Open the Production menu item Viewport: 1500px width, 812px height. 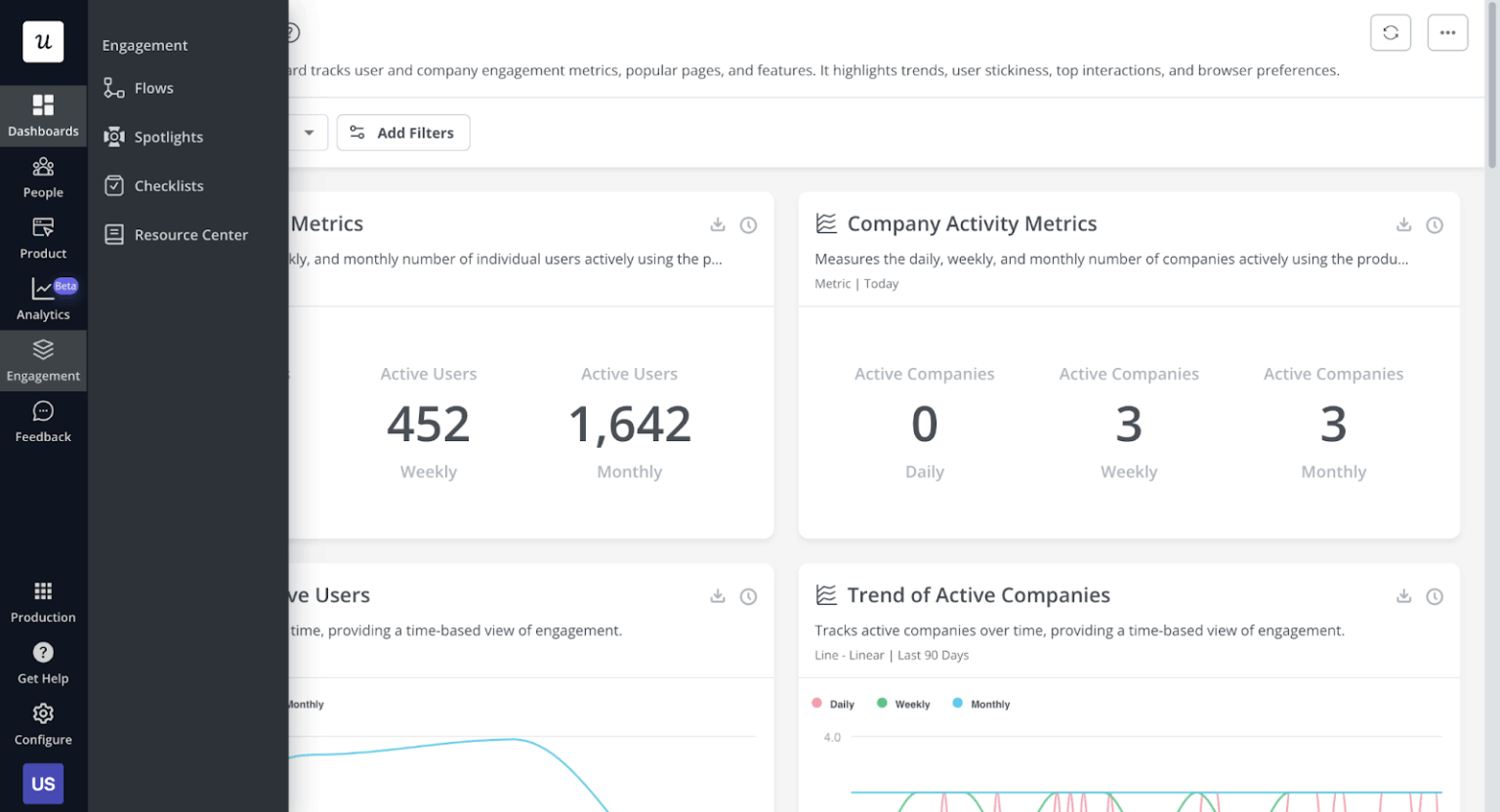coord(43,602)
